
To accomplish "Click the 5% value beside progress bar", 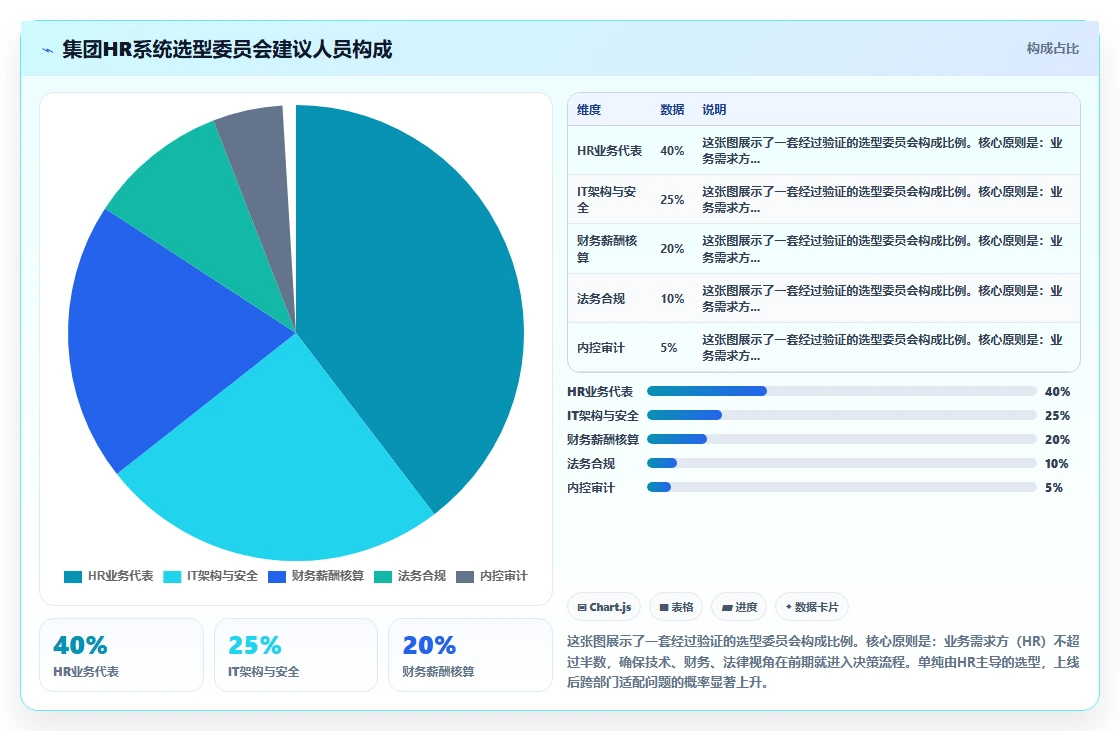I will coord(1054,487).
